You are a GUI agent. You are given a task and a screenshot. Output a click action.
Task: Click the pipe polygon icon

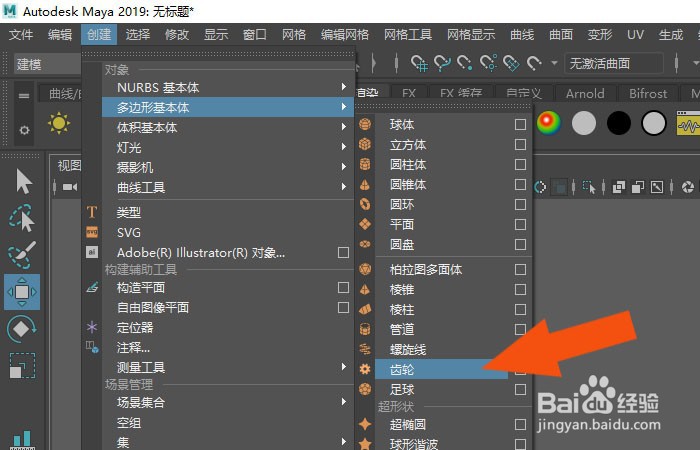[365, 329]
